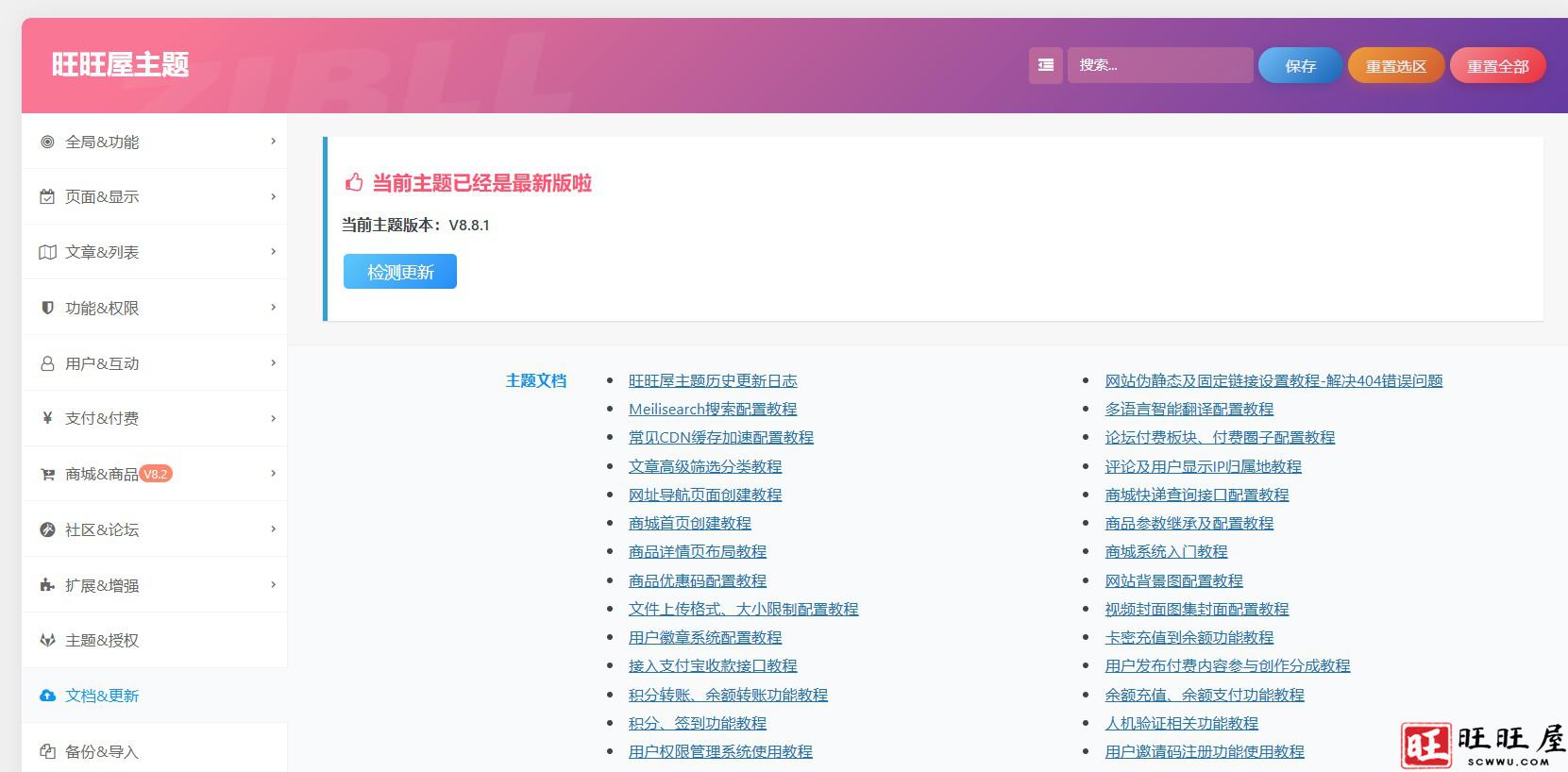Expand the 文章&列表 chevron
1568x772 pixels.
(x=273, y=252)
